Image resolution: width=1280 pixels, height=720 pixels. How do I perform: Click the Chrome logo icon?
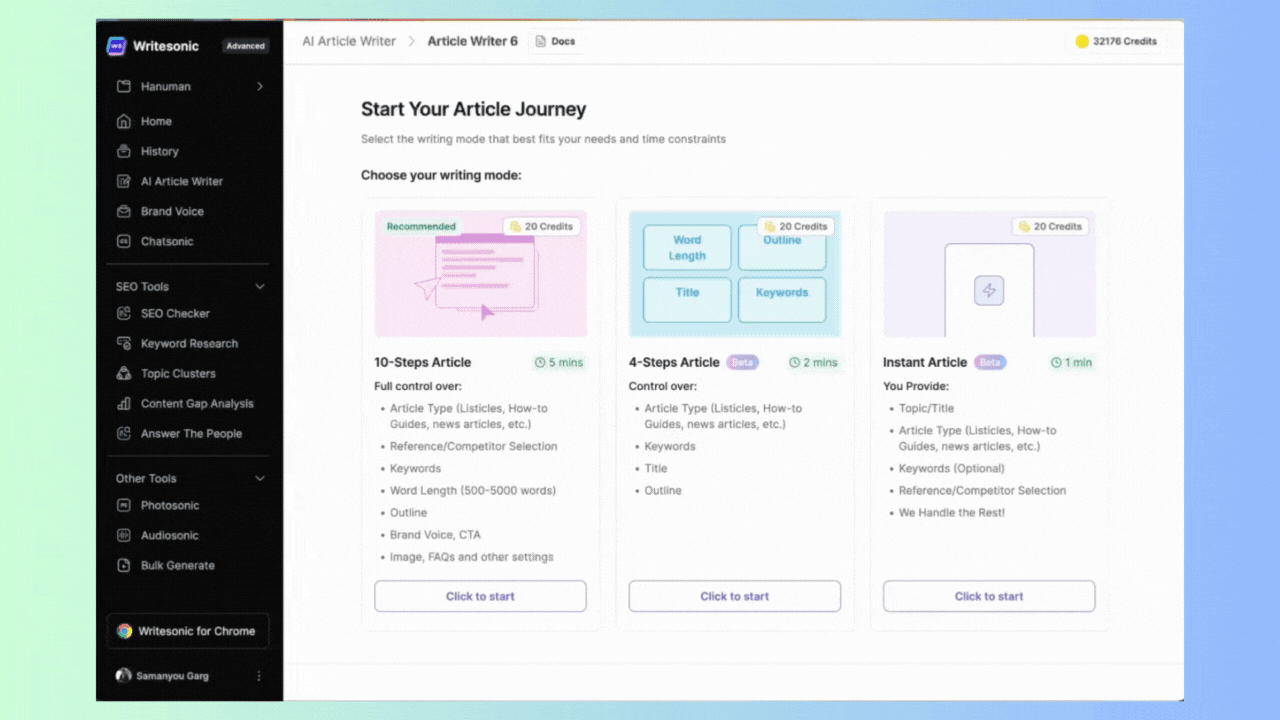(125, 631)
